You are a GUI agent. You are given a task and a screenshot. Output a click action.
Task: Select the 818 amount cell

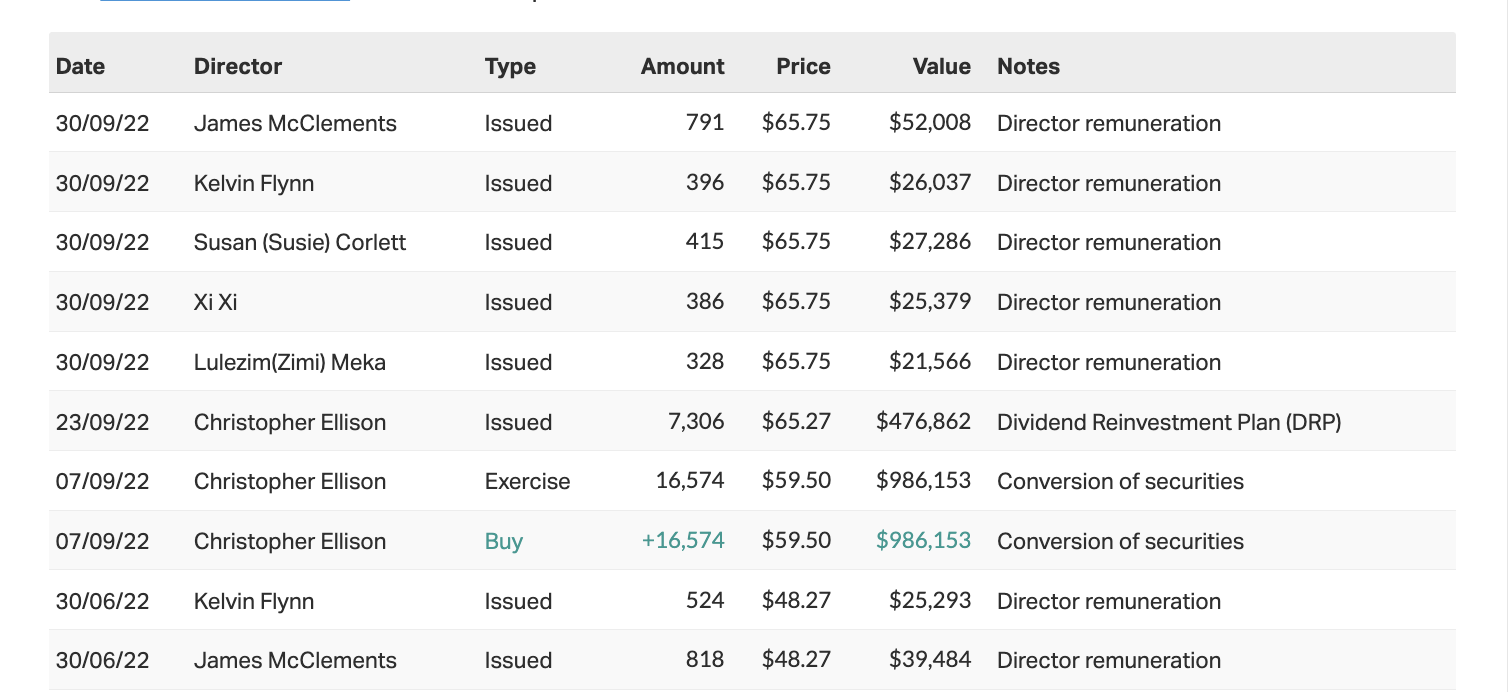[705, 660]
